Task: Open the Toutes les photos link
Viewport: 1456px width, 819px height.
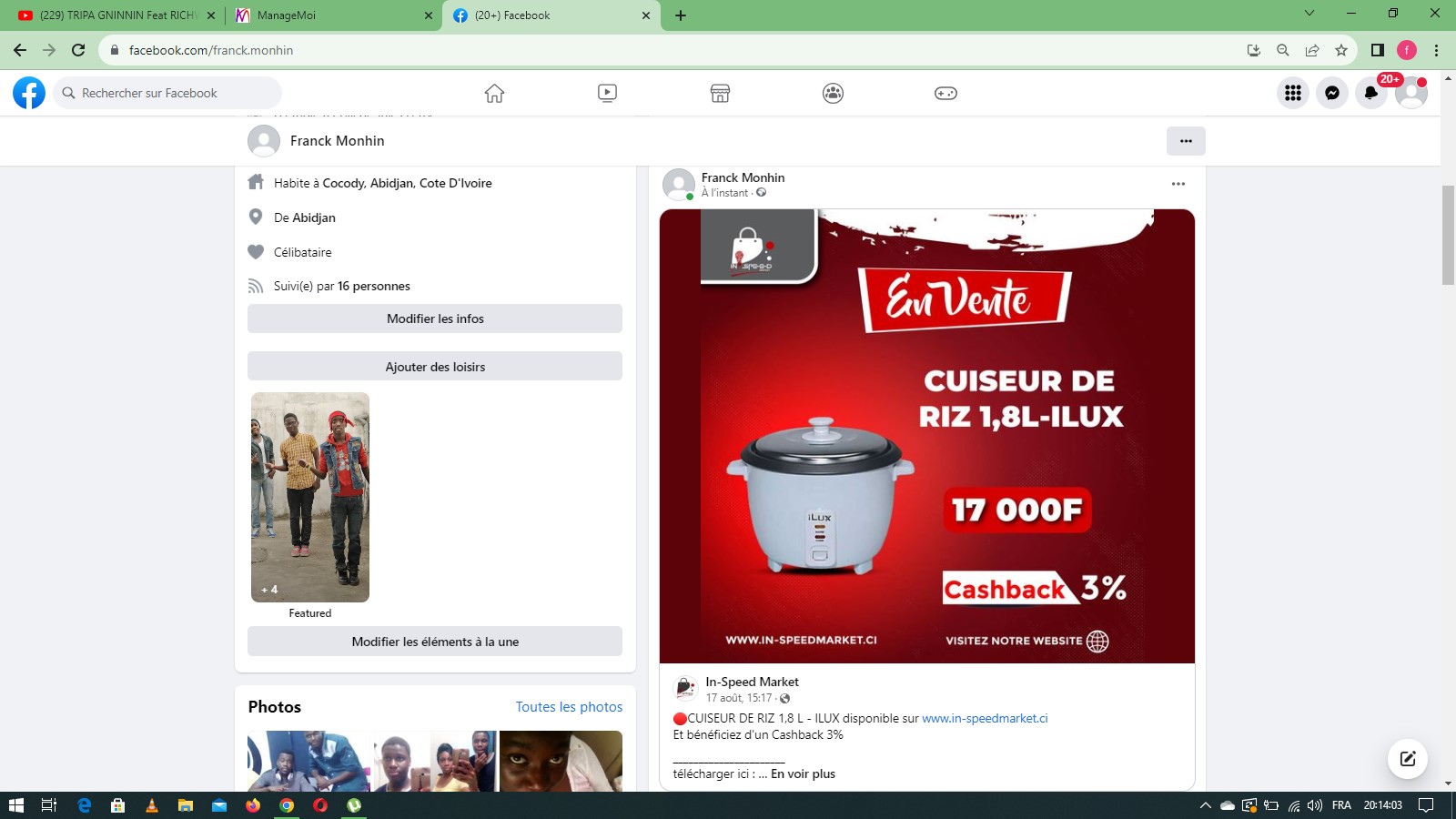Action: (x=569, y=707)
